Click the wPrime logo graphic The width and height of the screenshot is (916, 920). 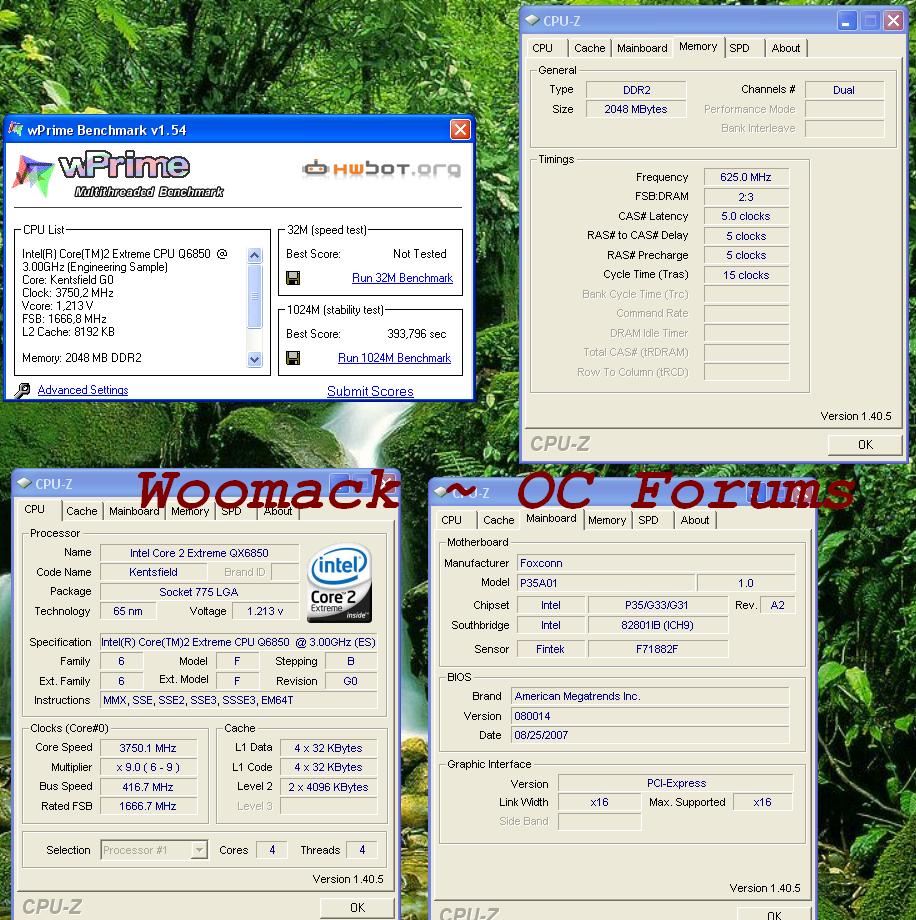point(119,175)
